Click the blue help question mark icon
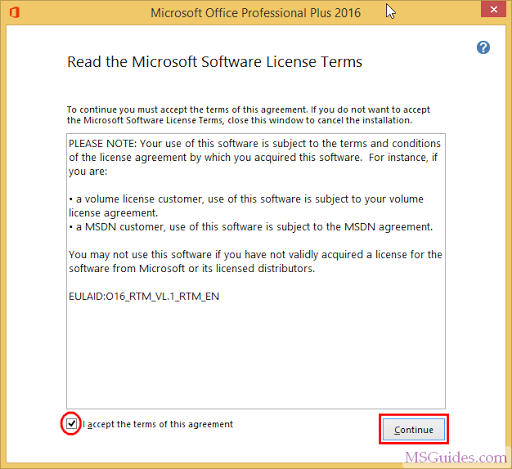This screenshot has width=512, height=469. 483,47
